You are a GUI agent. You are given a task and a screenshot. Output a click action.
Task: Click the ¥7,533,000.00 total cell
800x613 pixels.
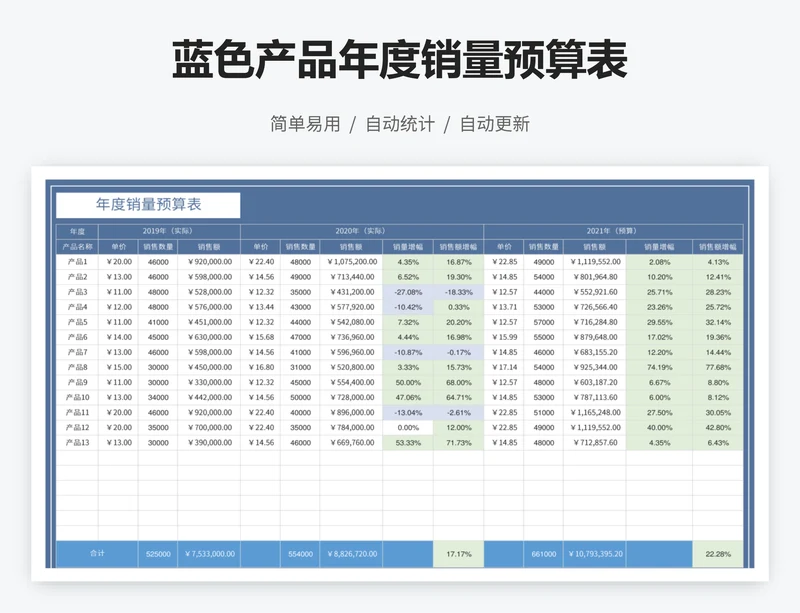[x=209, y=554]
